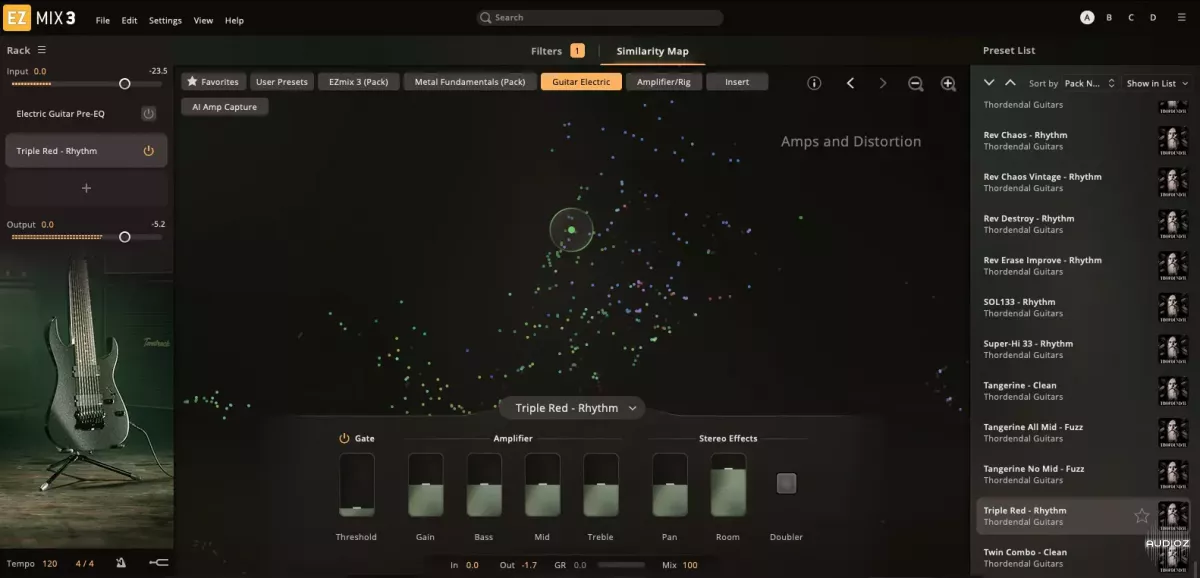Select snapshot D
The image size is (1200, 578).
1153,17
